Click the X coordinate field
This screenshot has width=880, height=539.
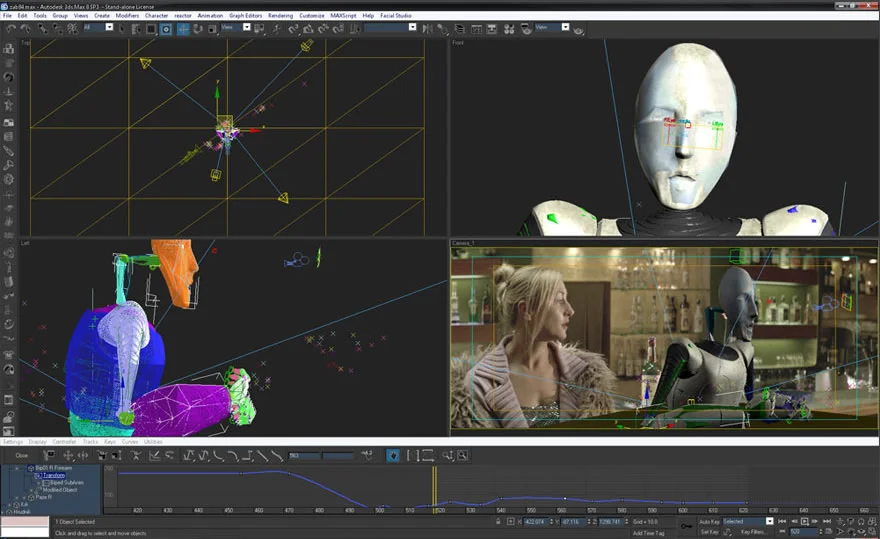[x=535, y=522]
